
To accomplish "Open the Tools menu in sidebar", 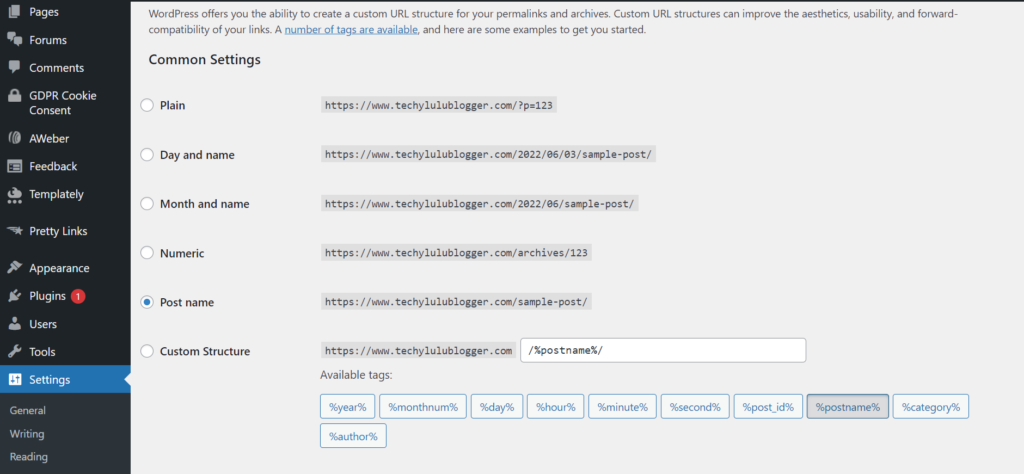I will [42, 352].
